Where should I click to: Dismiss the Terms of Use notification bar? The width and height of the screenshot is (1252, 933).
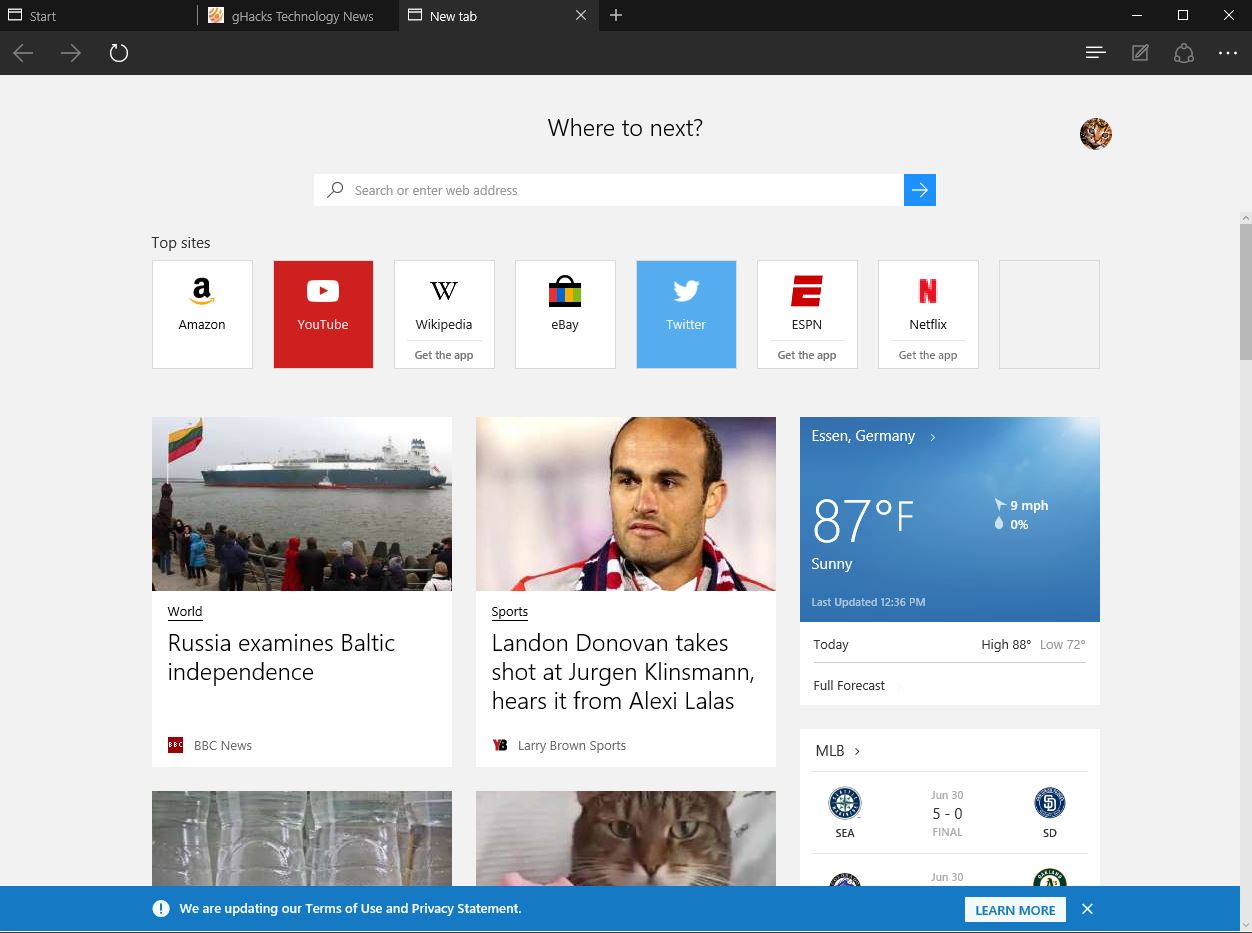(1087, 909)
